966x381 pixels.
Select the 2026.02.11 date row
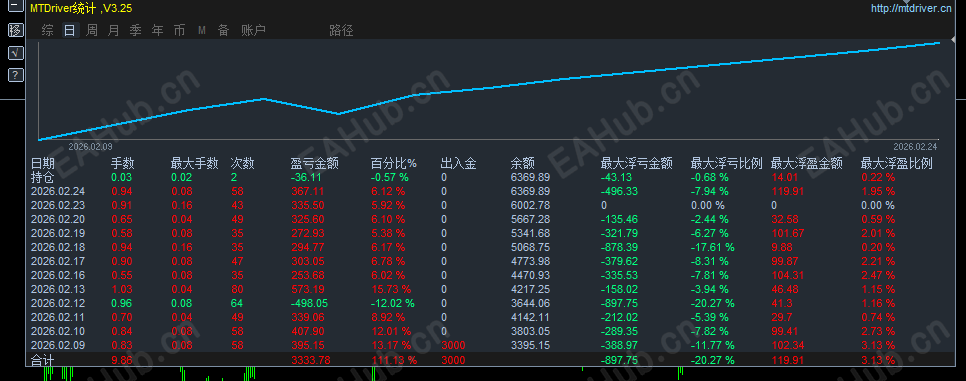(58, 317)
